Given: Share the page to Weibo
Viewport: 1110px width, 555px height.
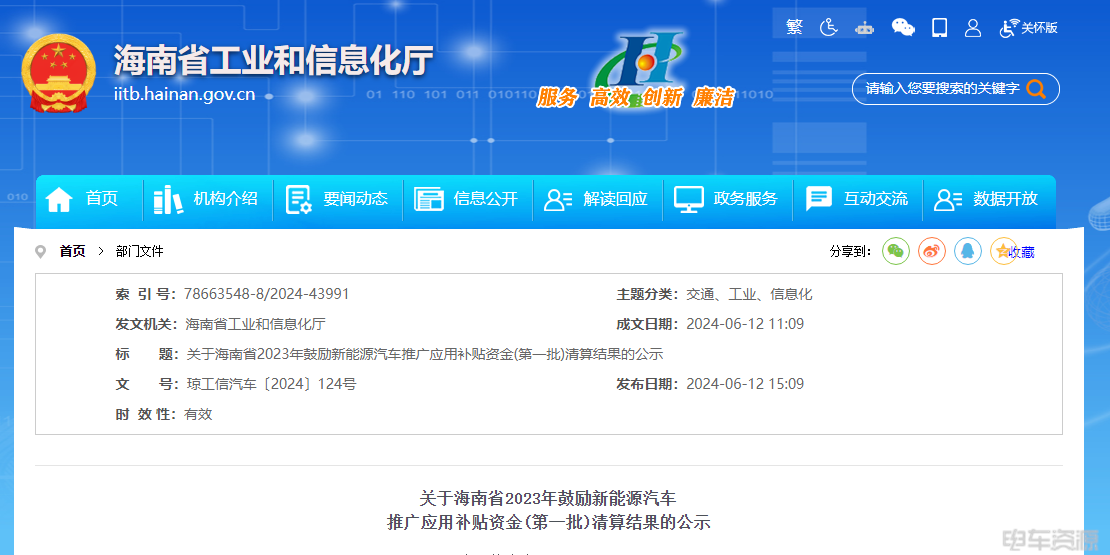Looking at the screenshot, I should (x=932, y=251).
